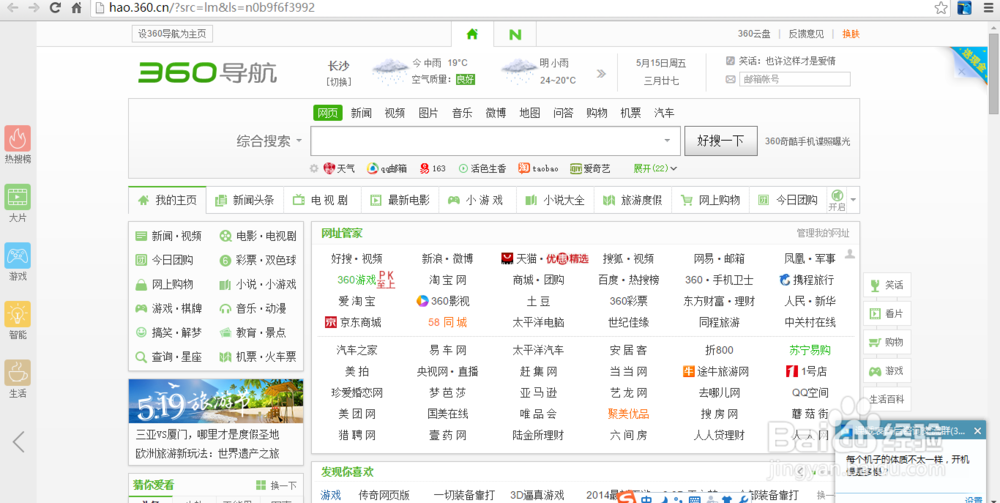Click the search shortcuts settings gear
This screenshot has width=1000, height=503.
[314, 169]
